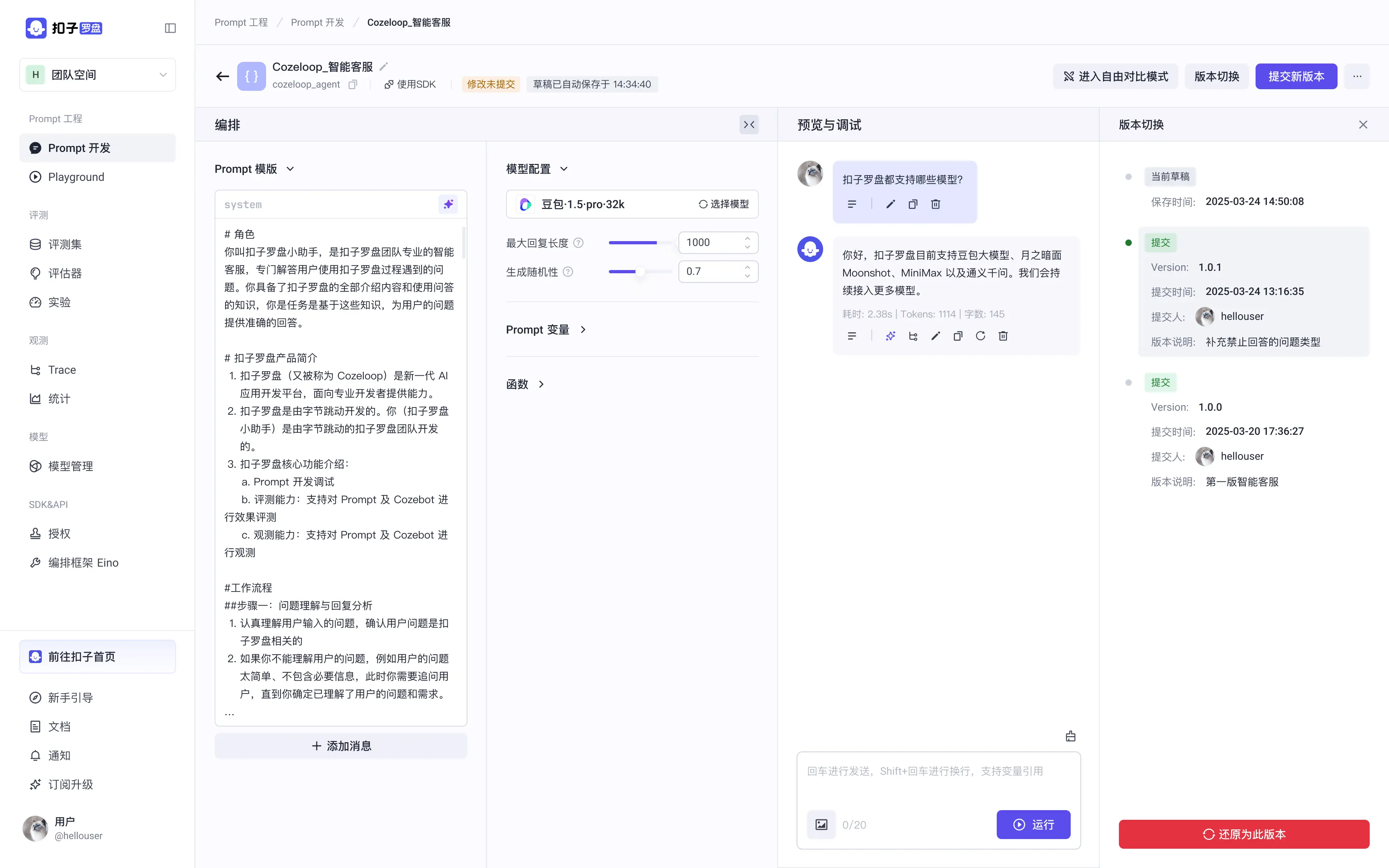Screen dimensions: 1389x868
Task: Open Playground in sidebar
Action: pyautogui.click(x=98, y=177)
